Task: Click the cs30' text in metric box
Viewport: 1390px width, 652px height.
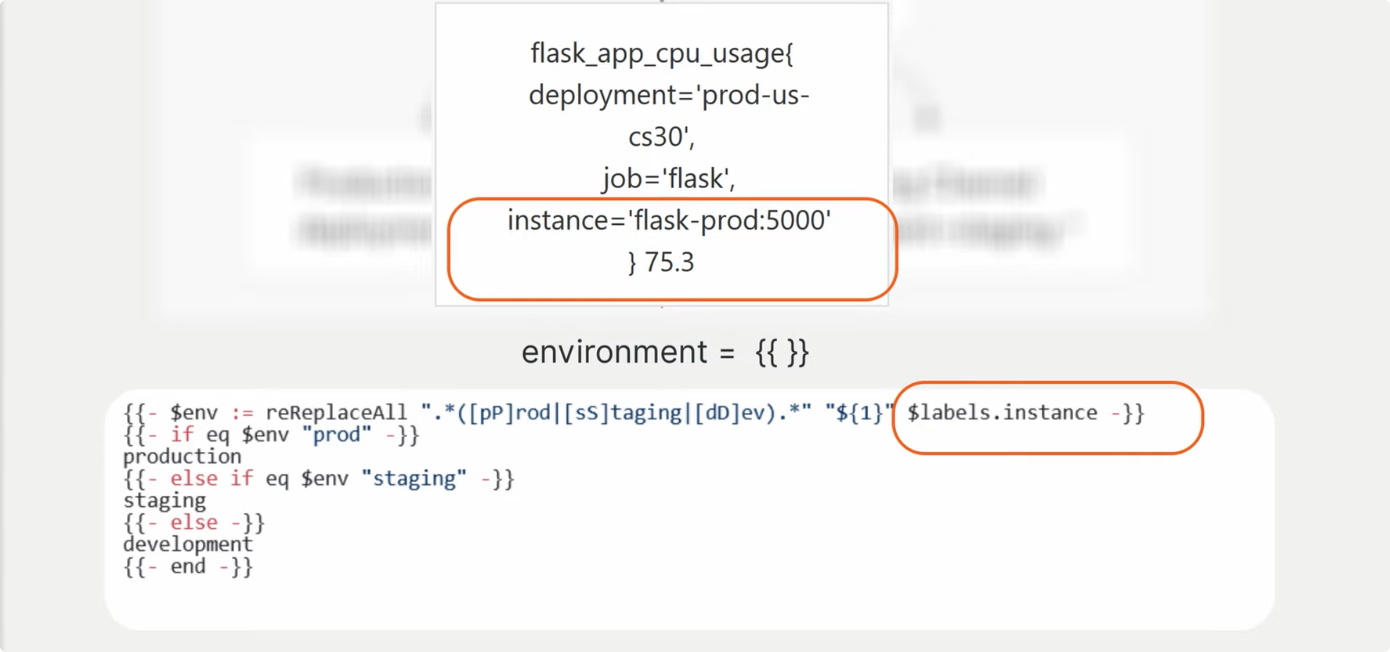Action: coord(661,136)
